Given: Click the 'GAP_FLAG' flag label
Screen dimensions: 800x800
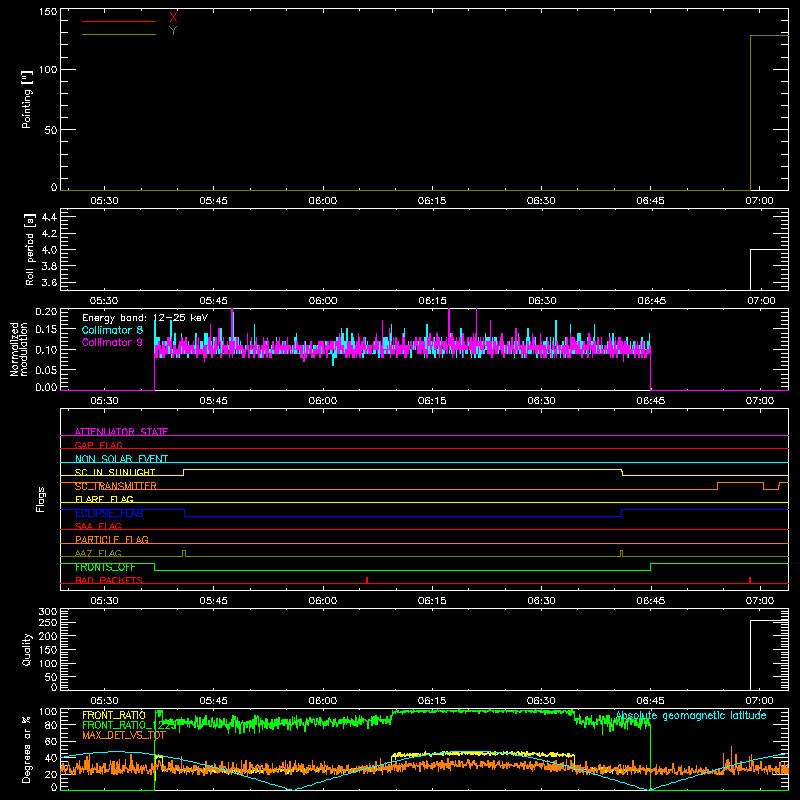Looking at the screenshot, I should [x=98, y=445].
